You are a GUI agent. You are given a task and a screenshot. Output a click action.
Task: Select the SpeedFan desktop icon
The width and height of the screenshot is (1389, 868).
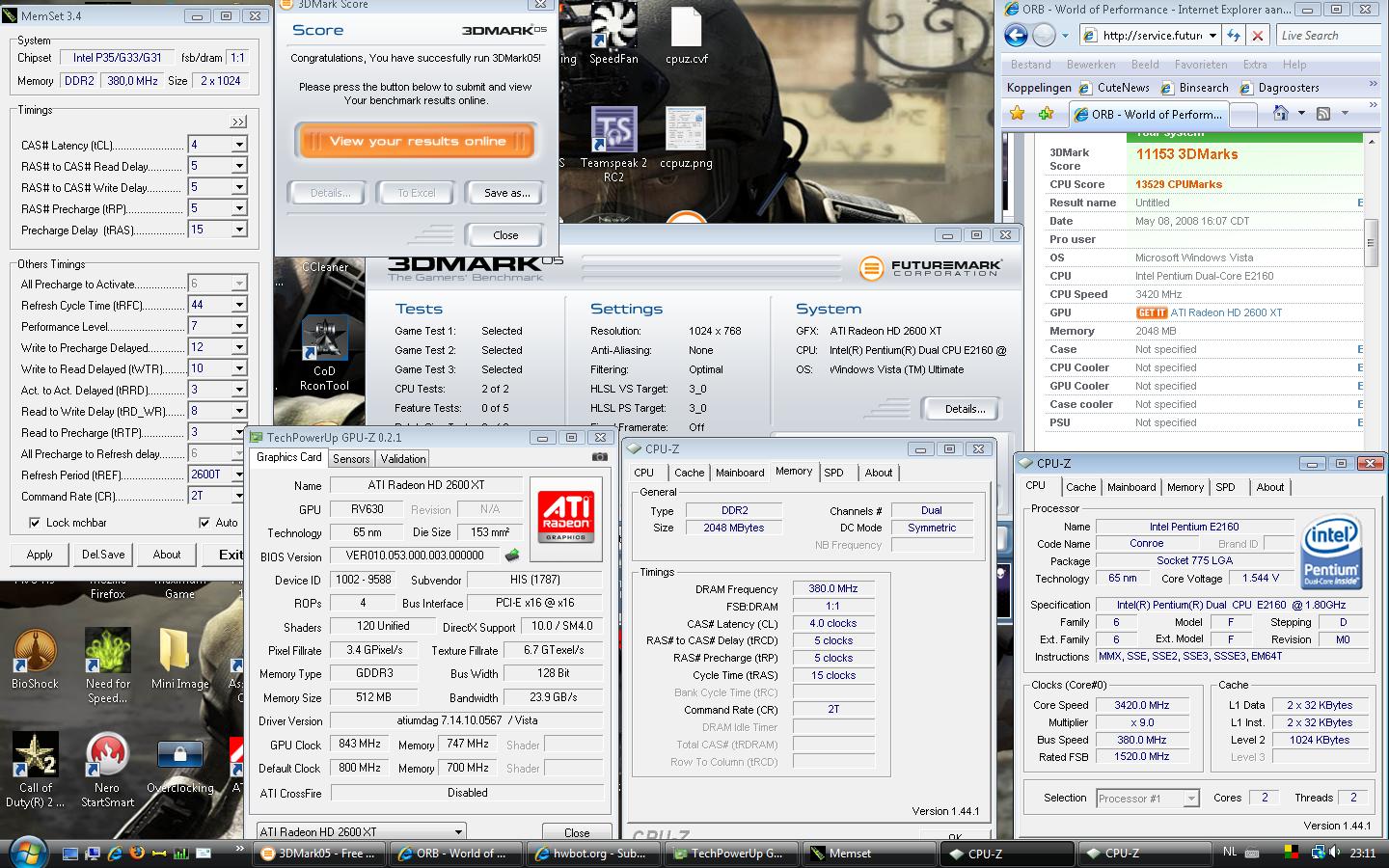[x=613, y=33]
